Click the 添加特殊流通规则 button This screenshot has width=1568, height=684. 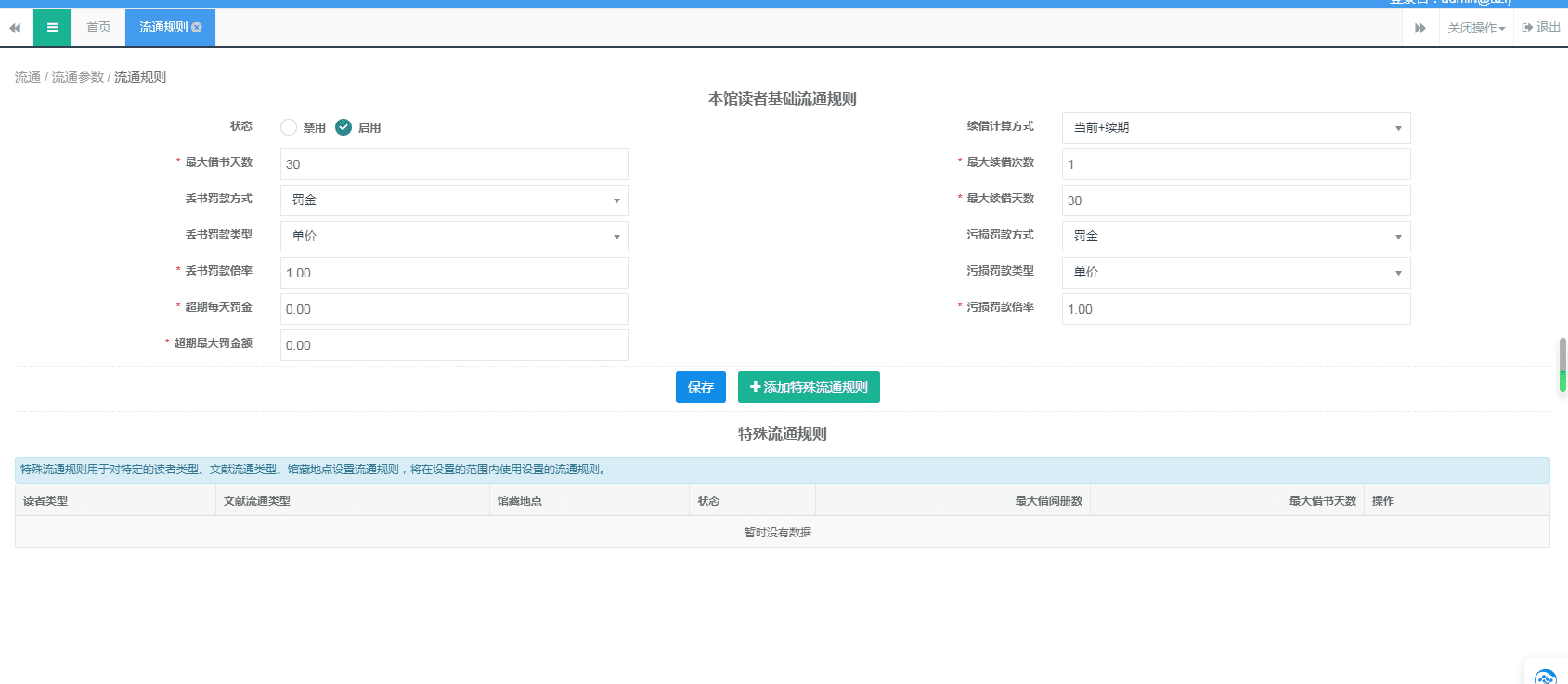point(809,387)
